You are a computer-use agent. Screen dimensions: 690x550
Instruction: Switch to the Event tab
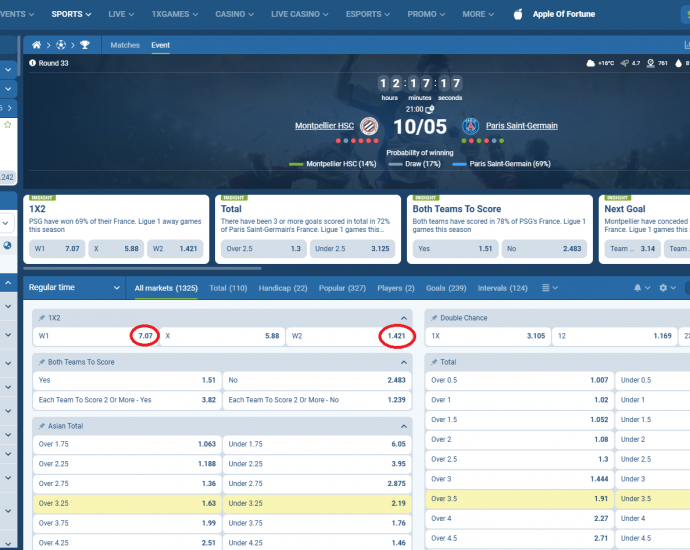161,45
